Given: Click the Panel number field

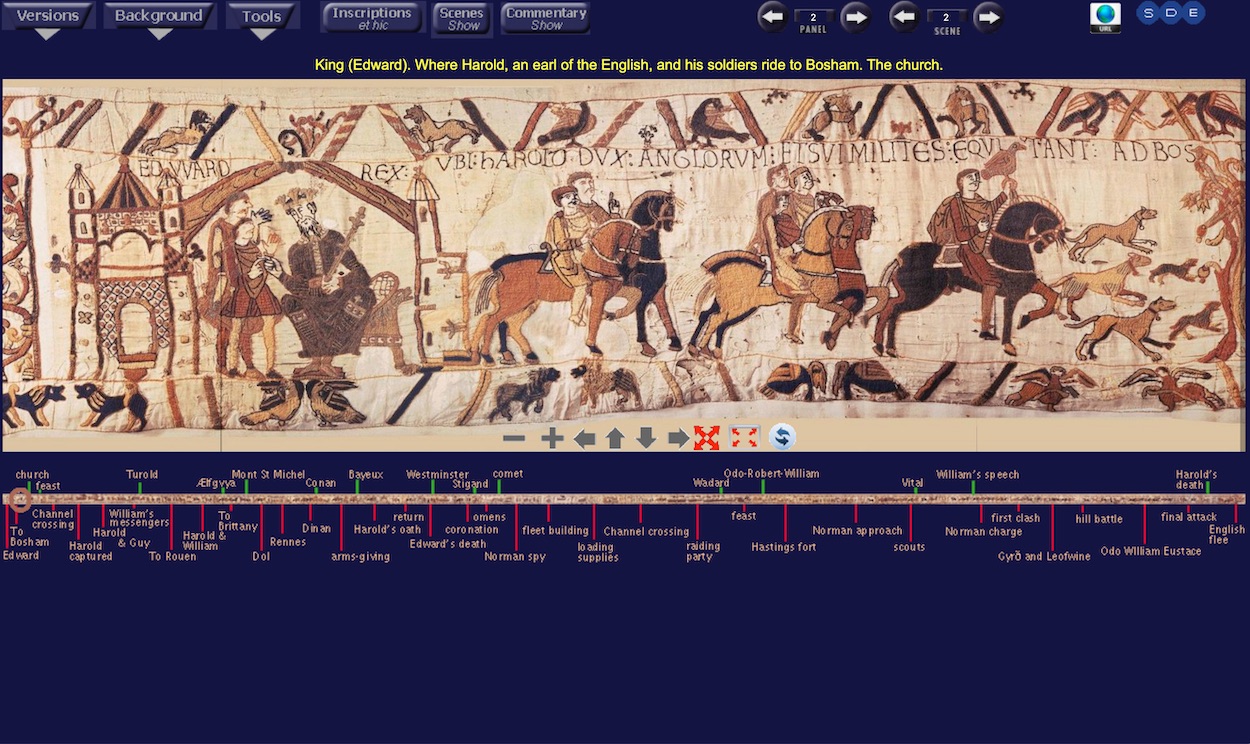Looking at the screenshot, I should 813,17.
